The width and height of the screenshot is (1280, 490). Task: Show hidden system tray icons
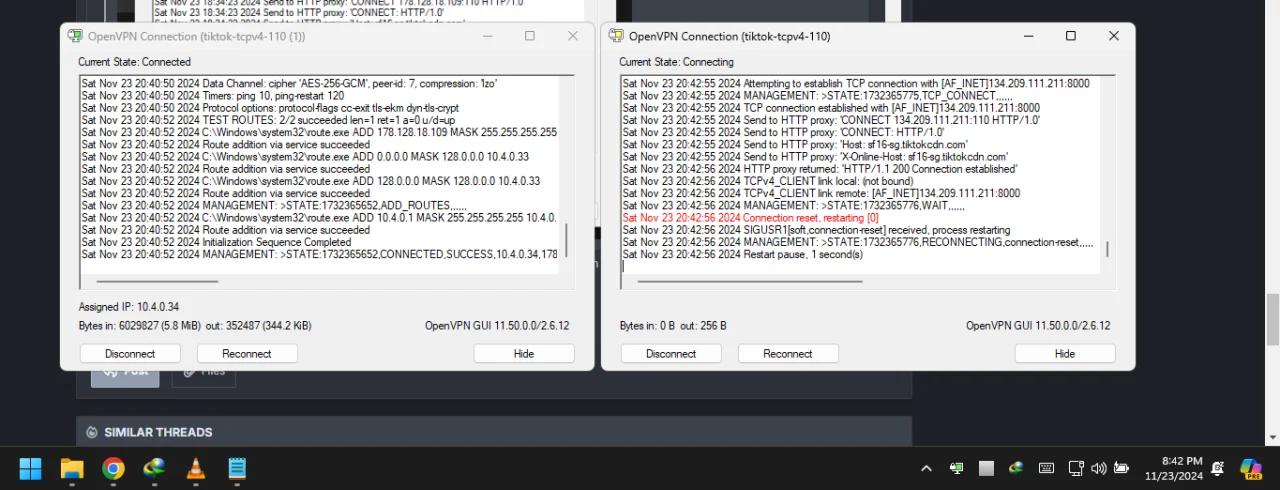click(x=926, y=468)
